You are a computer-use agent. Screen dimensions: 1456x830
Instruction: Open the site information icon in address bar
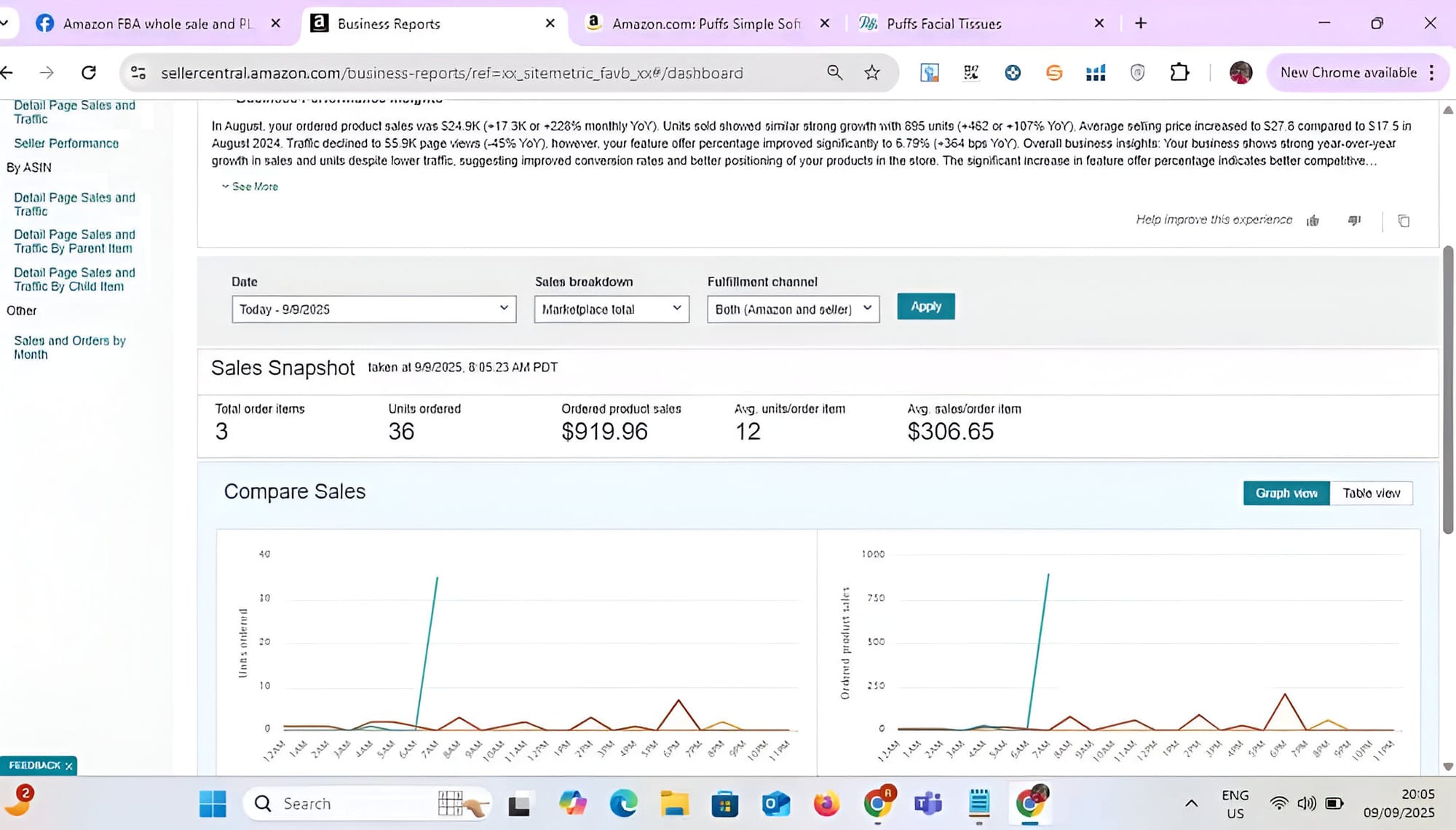(138, 72)
